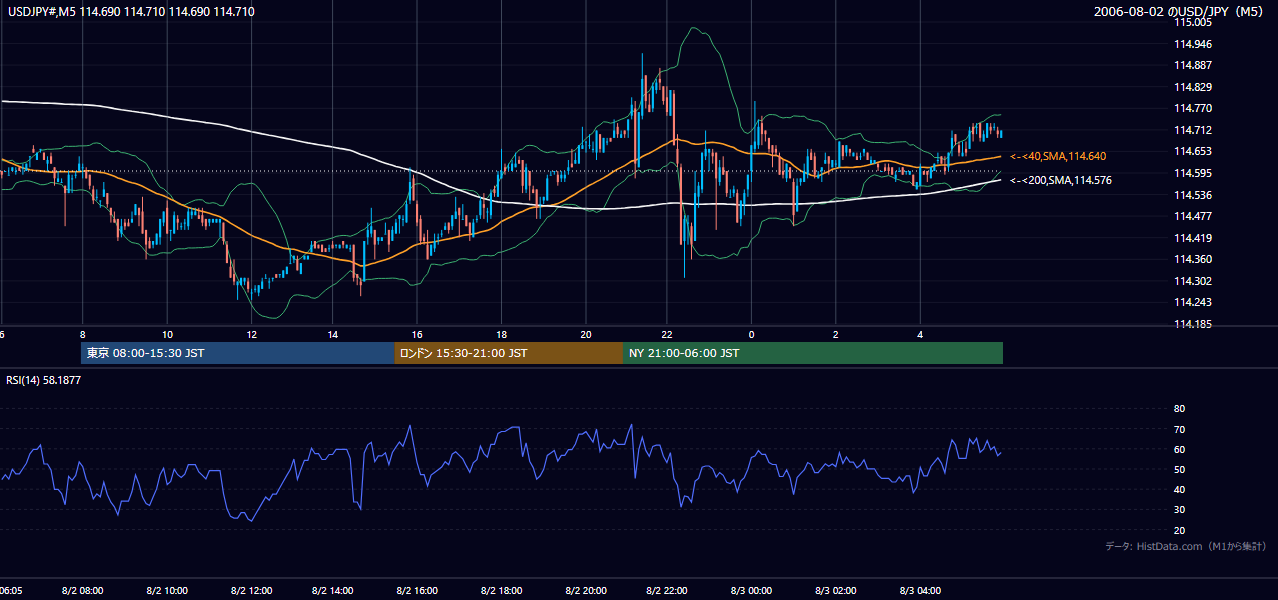This screenshot has height=600, width=1278.
Task: Click price axis label 114.946
Action: 1194,44
